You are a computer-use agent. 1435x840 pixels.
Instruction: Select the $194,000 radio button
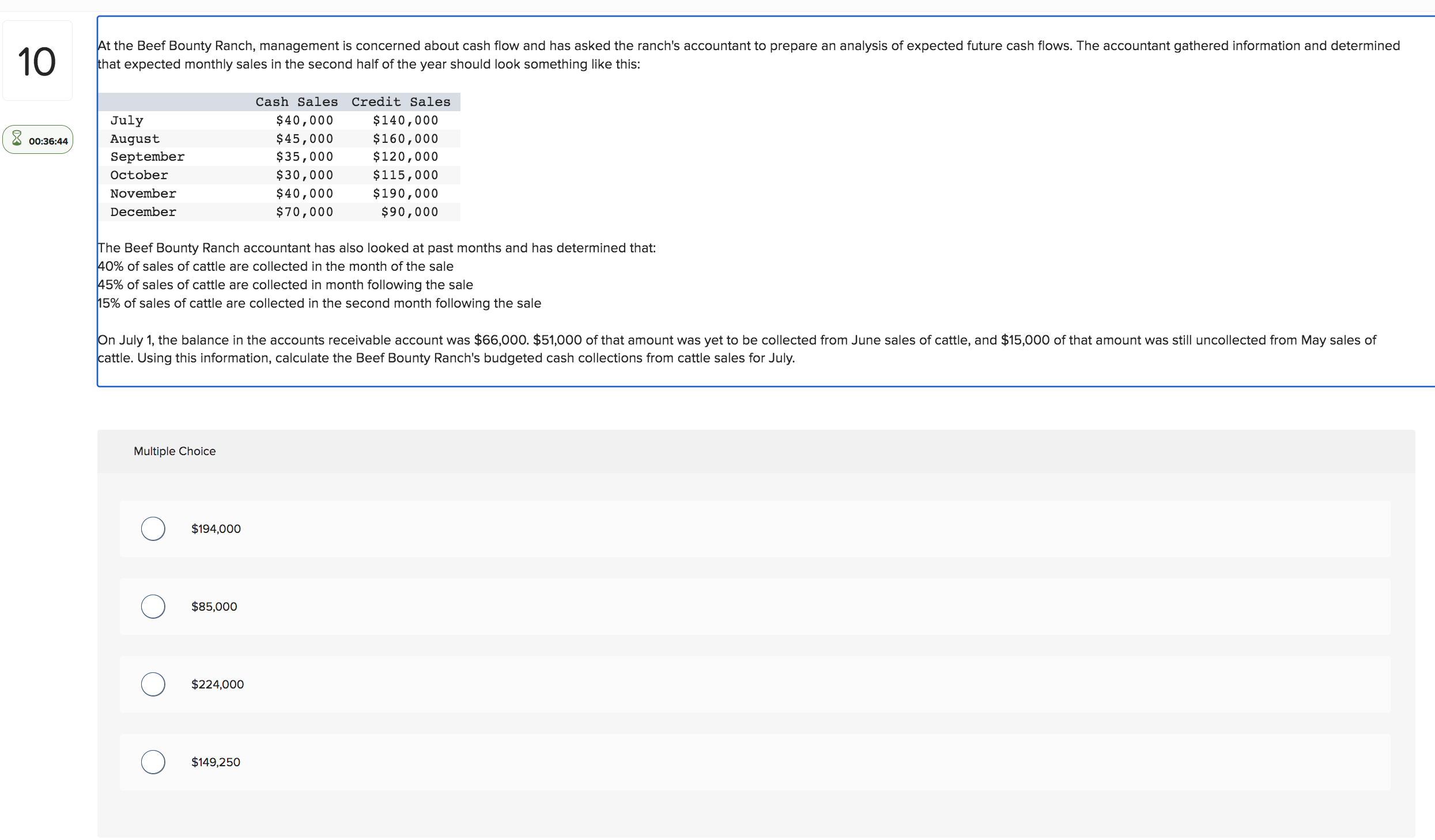click(x=153, y=528)
